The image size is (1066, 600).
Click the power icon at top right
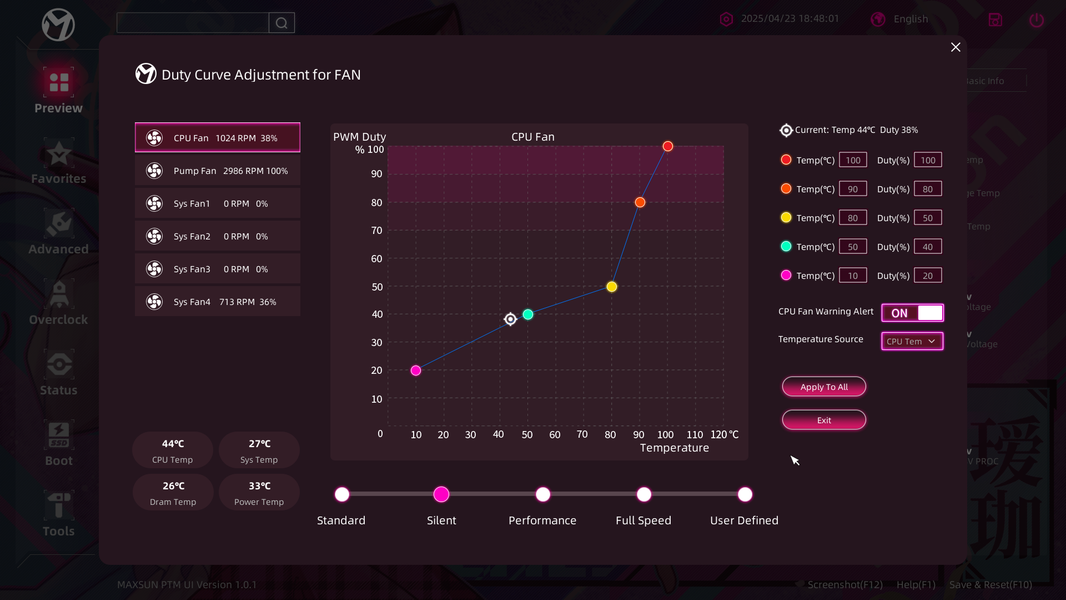pos(1036,20)
